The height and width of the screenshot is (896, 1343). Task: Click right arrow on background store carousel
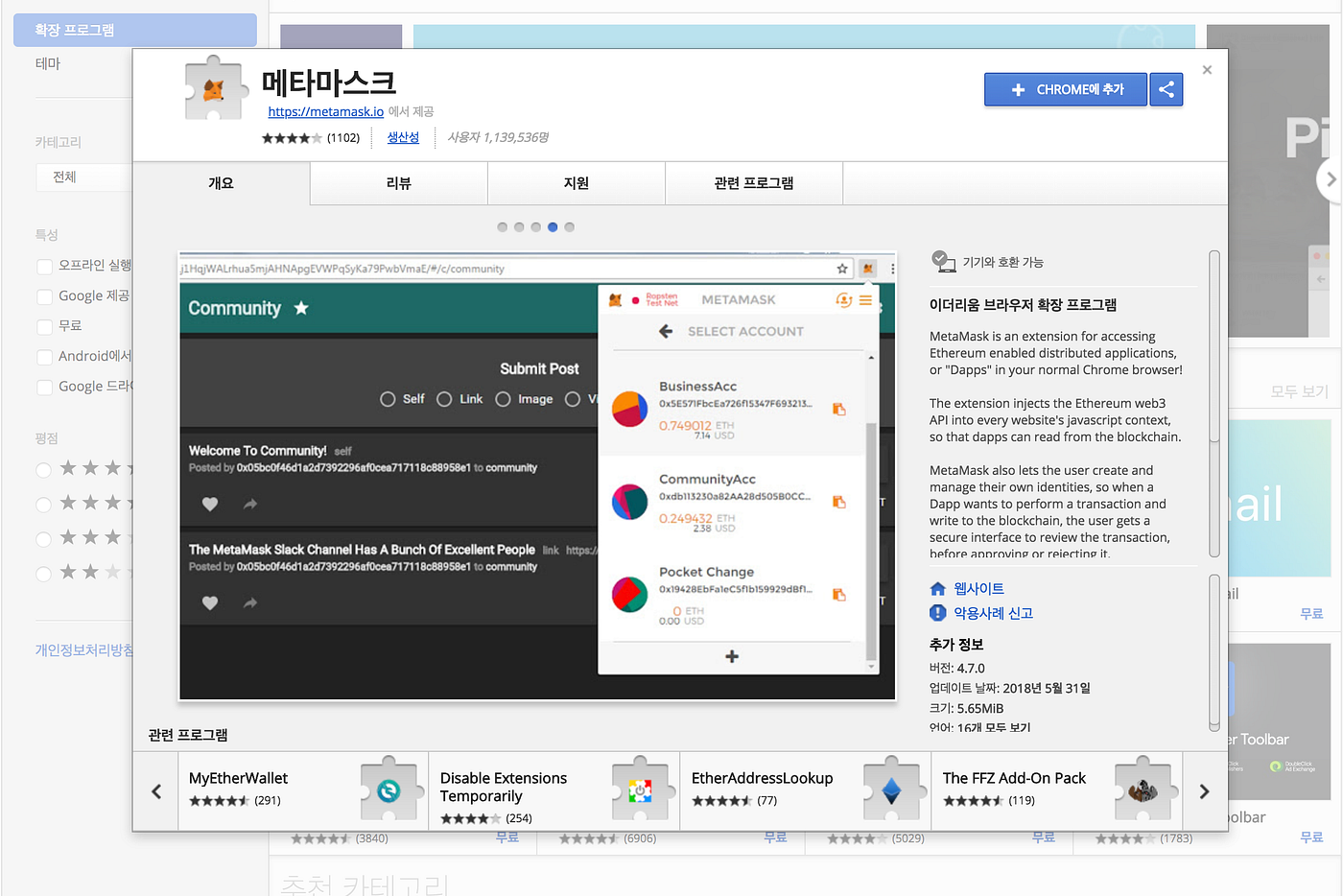[x=1331, y=179]
